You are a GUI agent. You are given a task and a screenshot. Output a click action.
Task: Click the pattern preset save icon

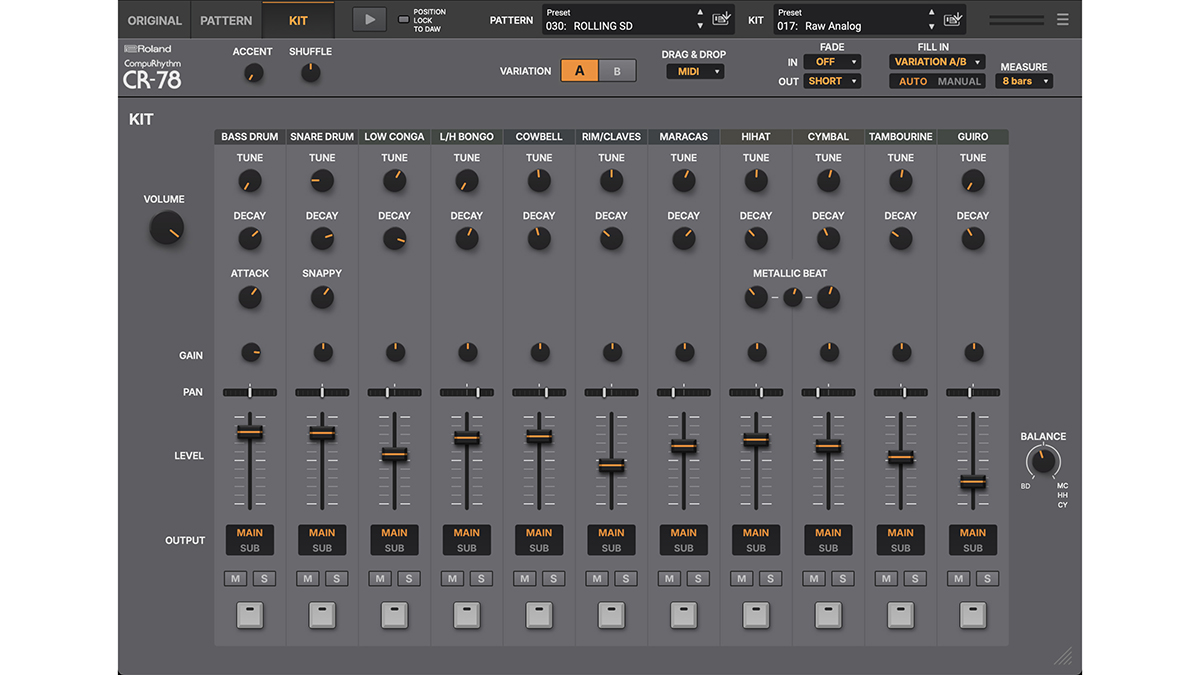click(x=721, y=19)
